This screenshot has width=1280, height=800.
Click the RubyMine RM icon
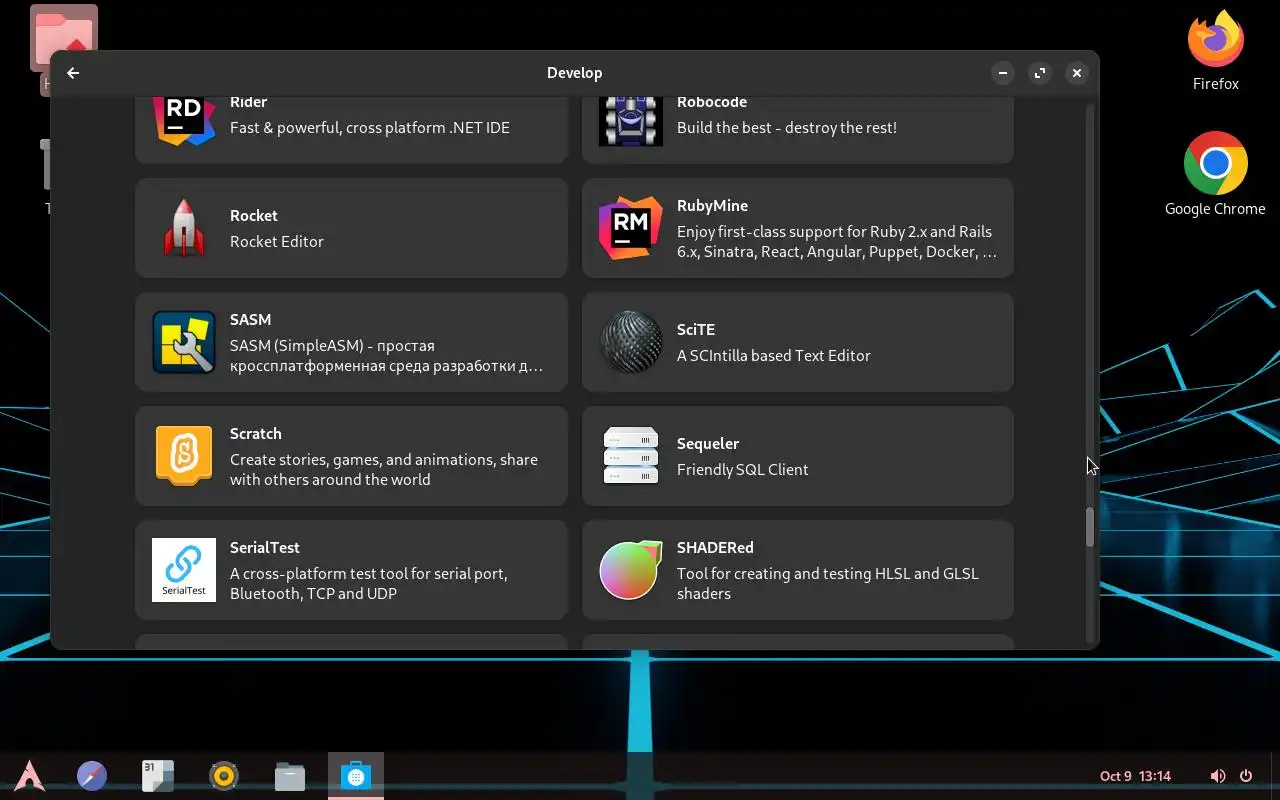631,228
